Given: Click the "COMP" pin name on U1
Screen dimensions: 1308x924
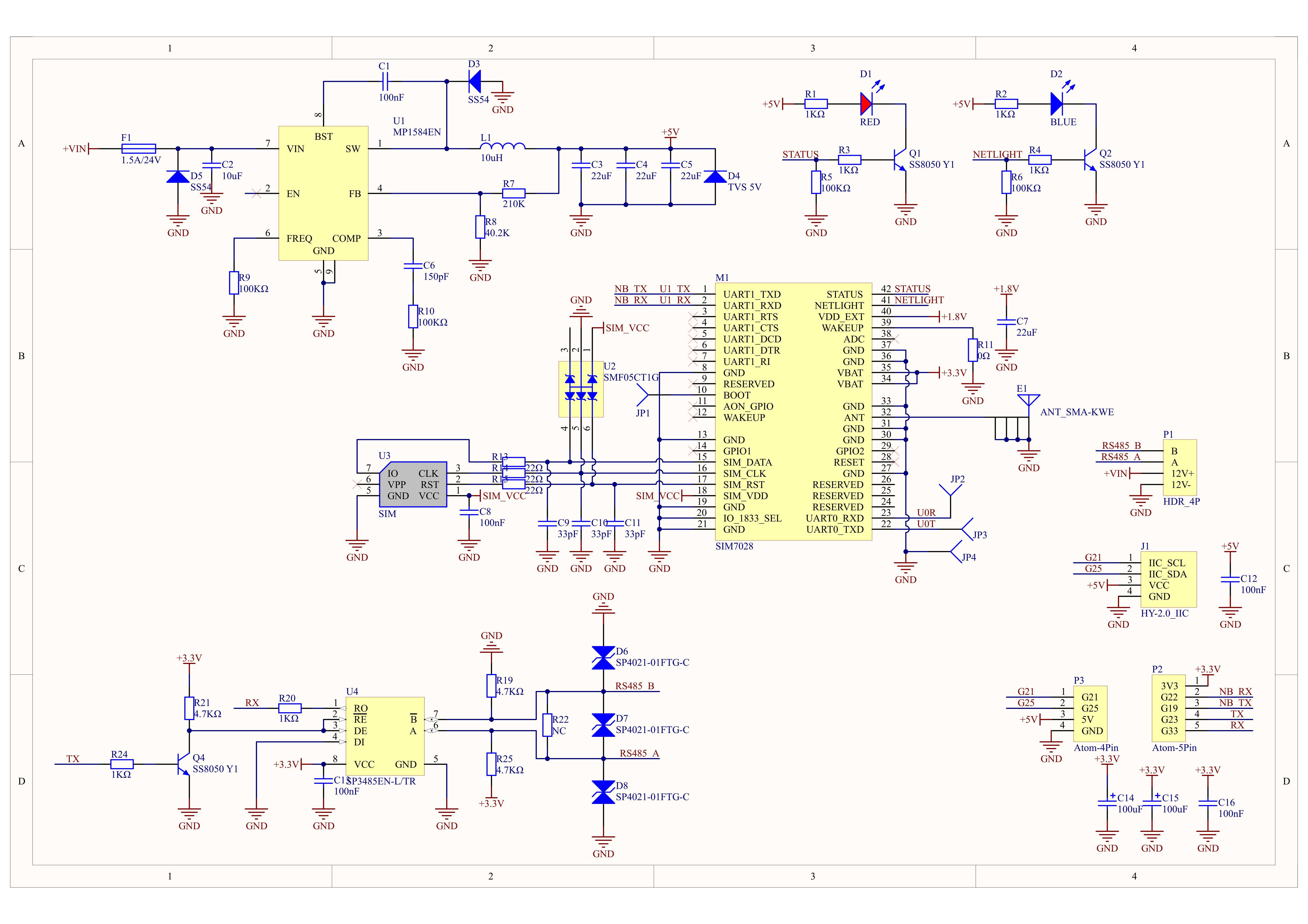Looking at the screenshot, I should [x=346, y=238].
